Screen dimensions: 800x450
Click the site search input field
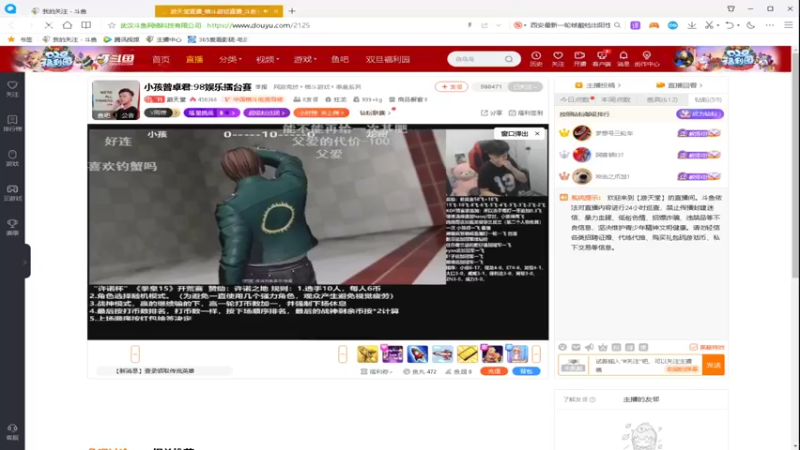(x=477, y=59)
